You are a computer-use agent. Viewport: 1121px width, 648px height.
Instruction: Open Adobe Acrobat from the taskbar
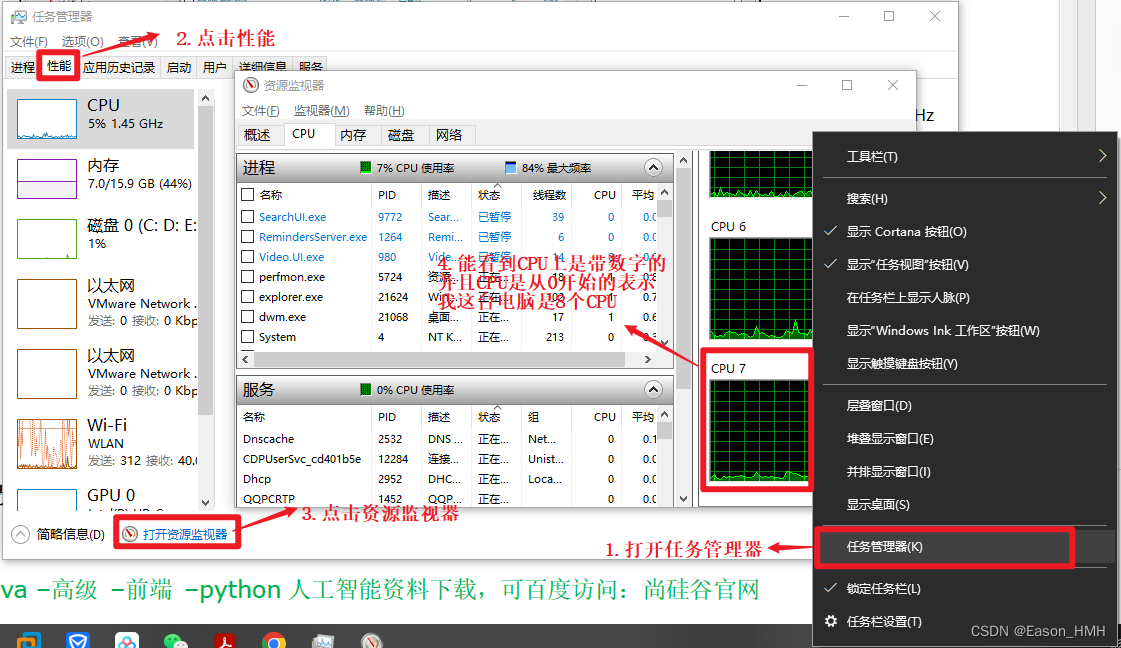tap(225, 642)
